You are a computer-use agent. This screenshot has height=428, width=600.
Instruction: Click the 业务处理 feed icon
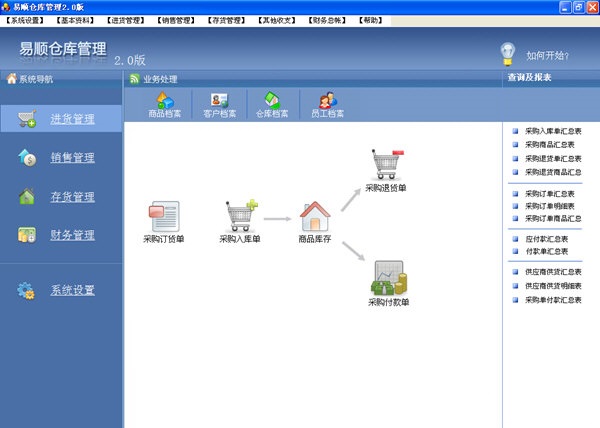134,79
